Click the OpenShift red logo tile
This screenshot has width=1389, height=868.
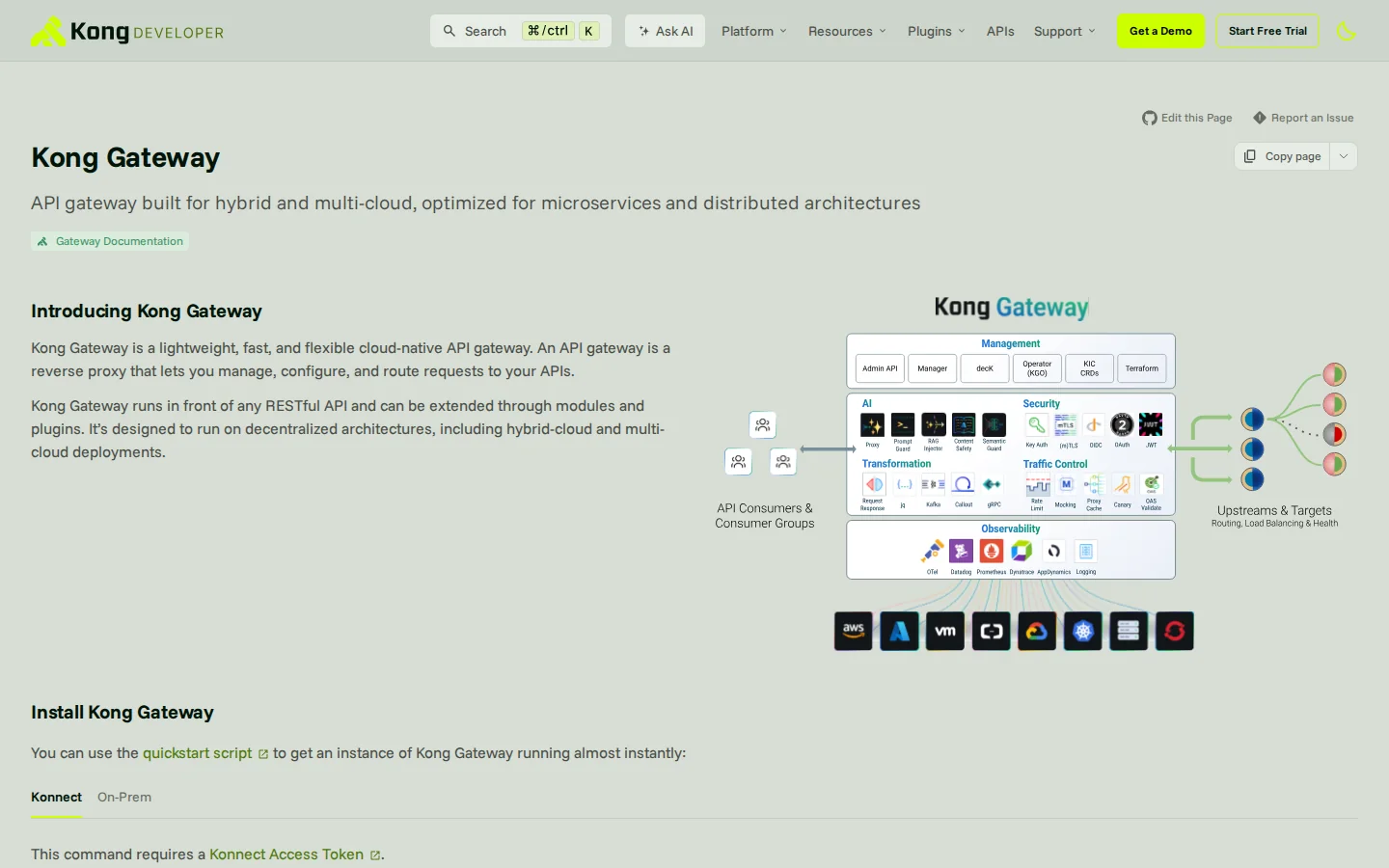coord(1175,631)
